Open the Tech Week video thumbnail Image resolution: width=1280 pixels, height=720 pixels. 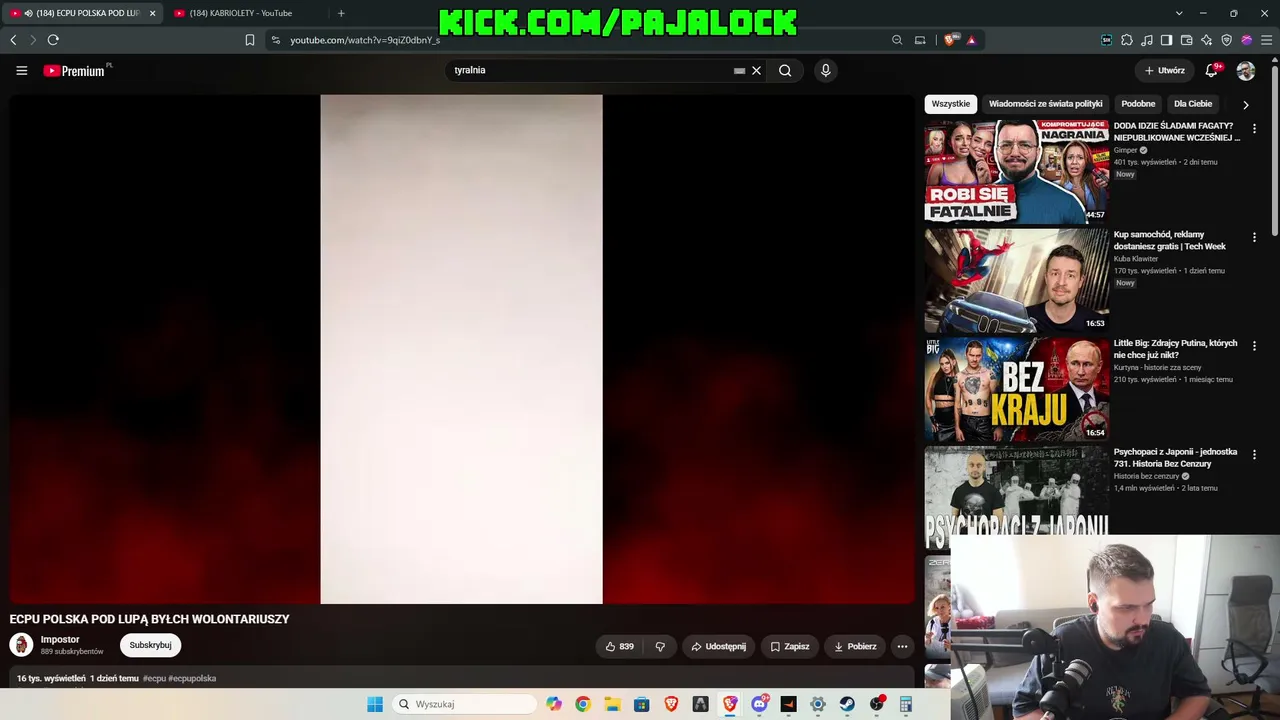pyautogui.click(x=1016, y=280)
